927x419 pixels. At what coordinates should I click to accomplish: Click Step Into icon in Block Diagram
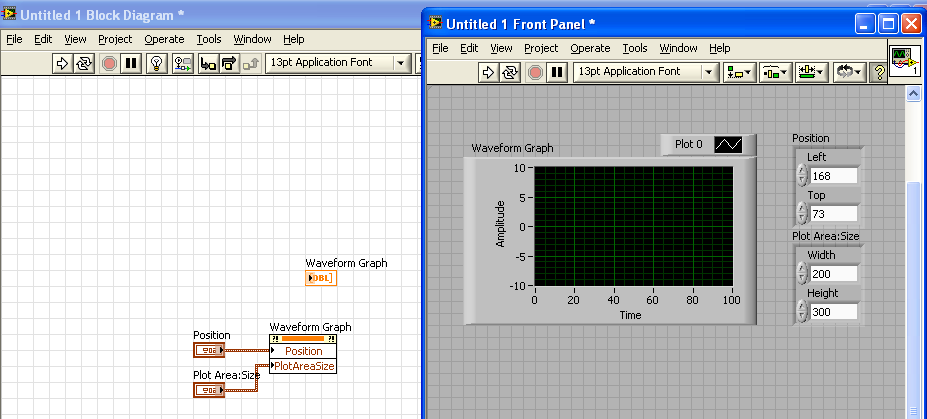(x=208, y=63)
